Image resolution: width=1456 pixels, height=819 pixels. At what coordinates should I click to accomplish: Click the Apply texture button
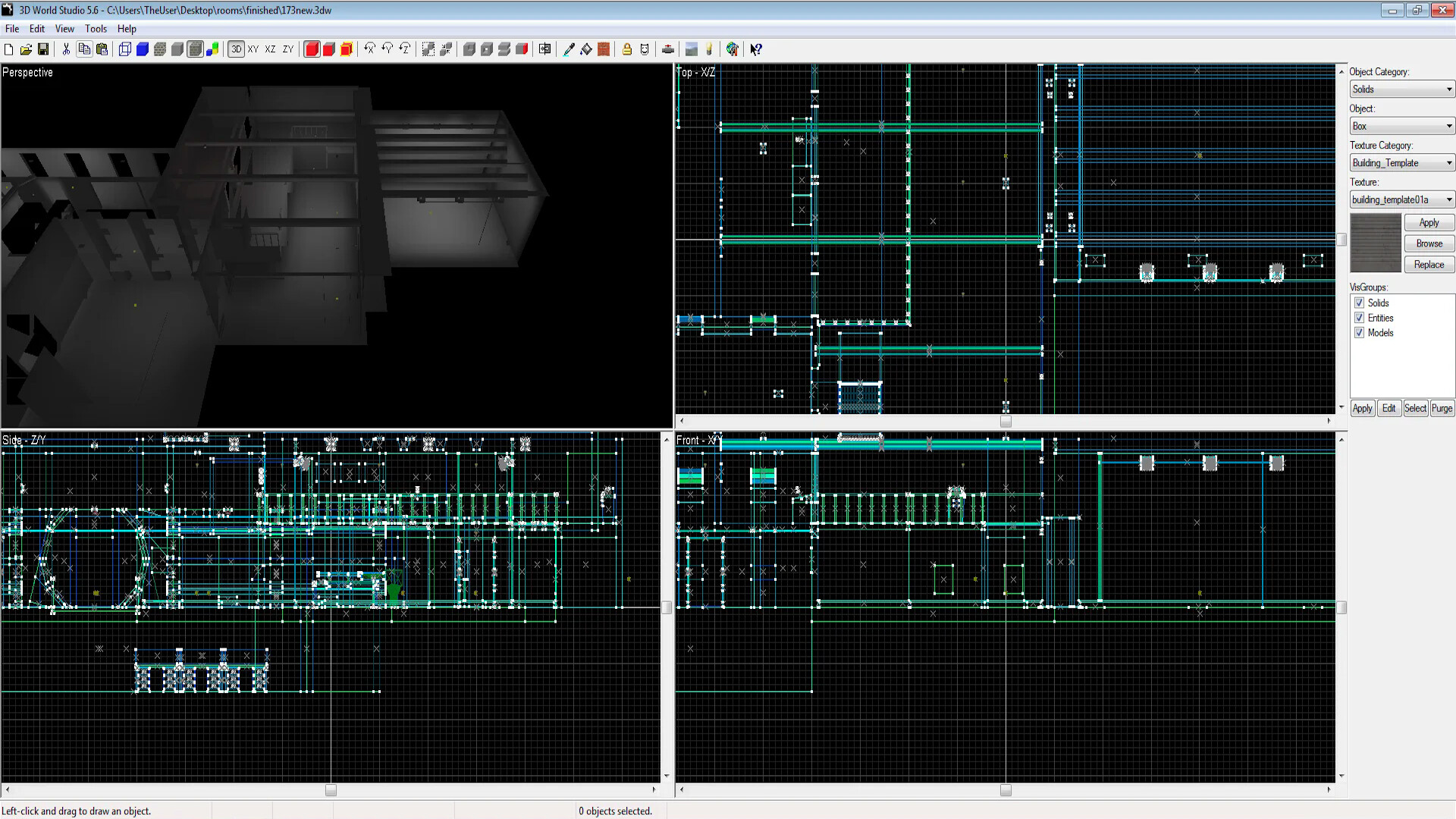pos(1429,222)
